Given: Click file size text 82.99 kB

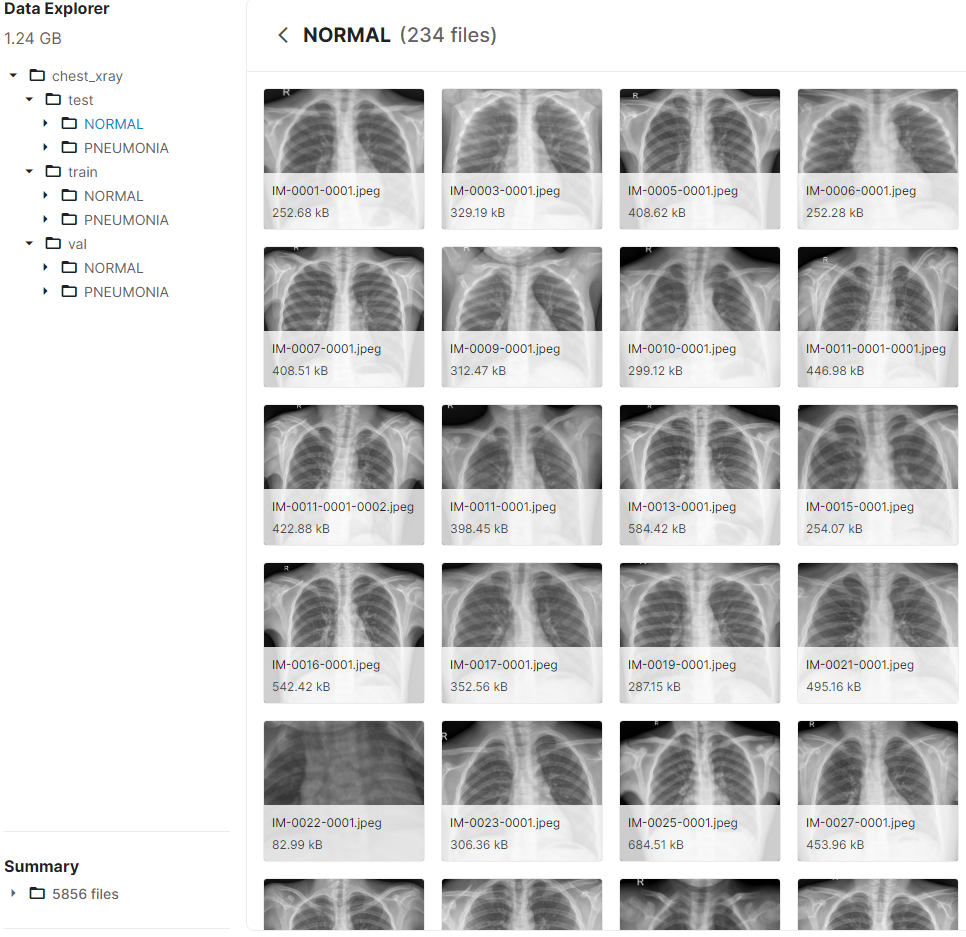Looking at the screenshot, I should point(297,845).
